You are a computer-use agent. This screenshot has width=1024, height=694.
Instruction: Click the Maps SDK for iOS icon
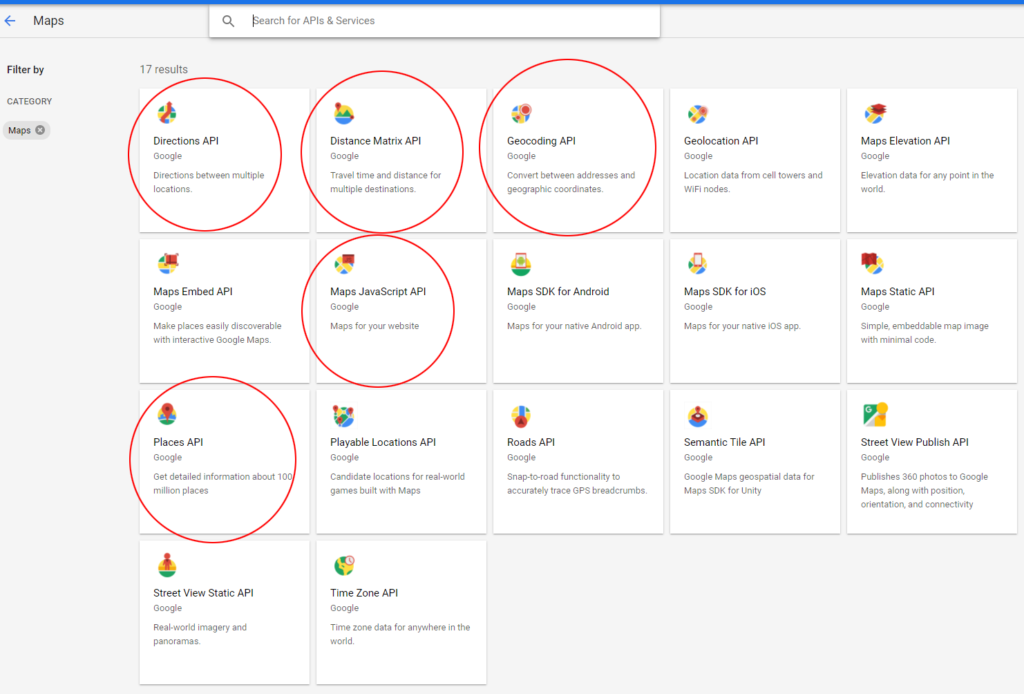click(x=696, y=263)
